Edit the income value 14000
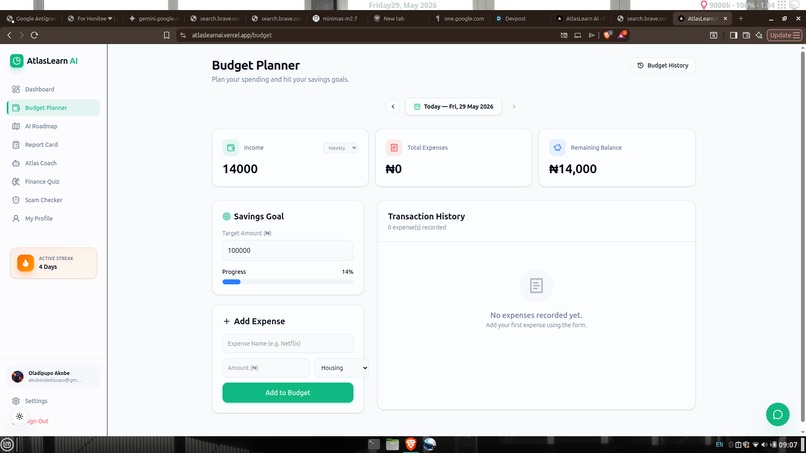This screenshot has height=453, width=806. [240, 169]
